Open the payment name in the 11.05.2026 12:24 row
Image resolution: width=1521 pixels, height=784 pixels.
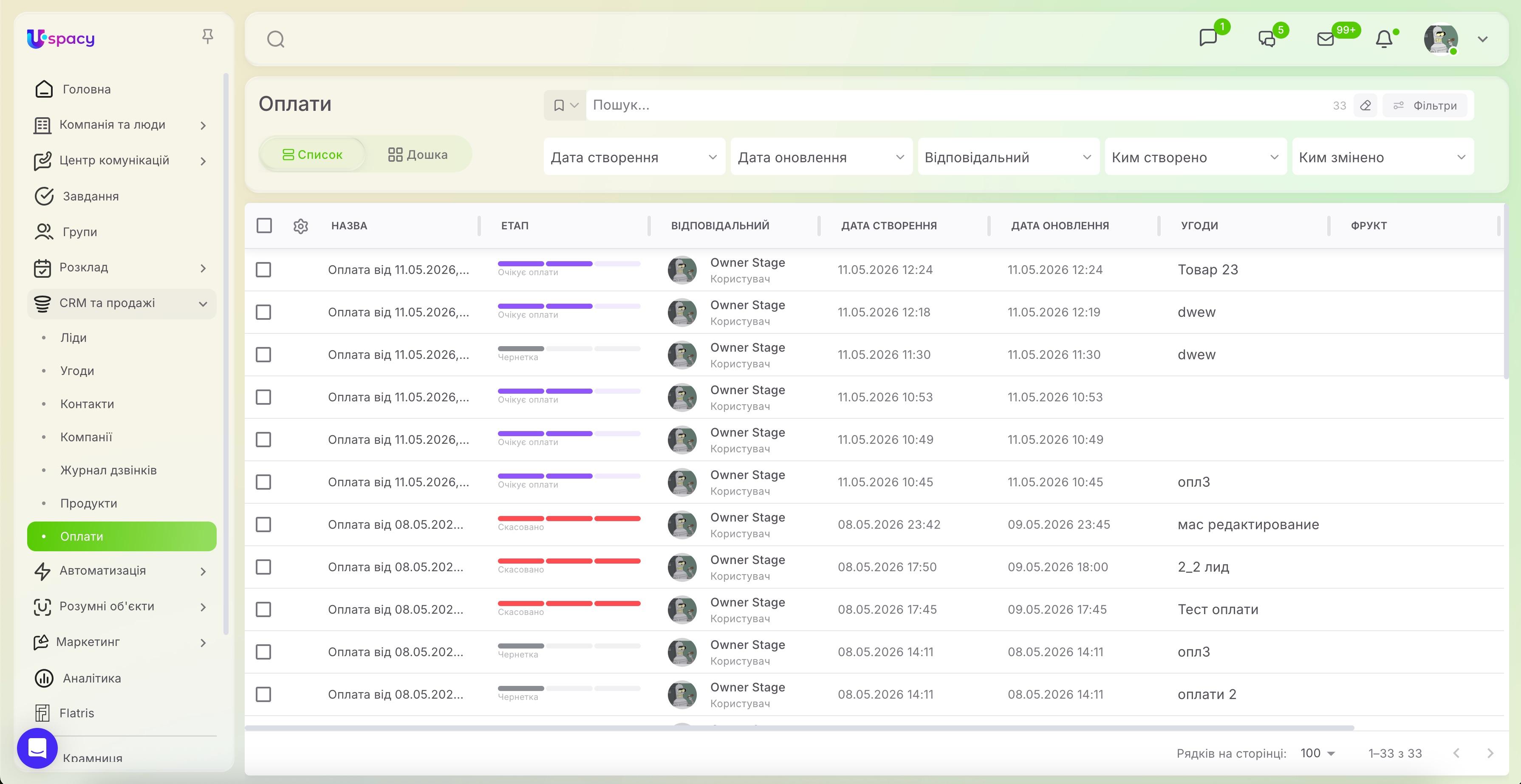pyautogui.click(x=399, y=270)
